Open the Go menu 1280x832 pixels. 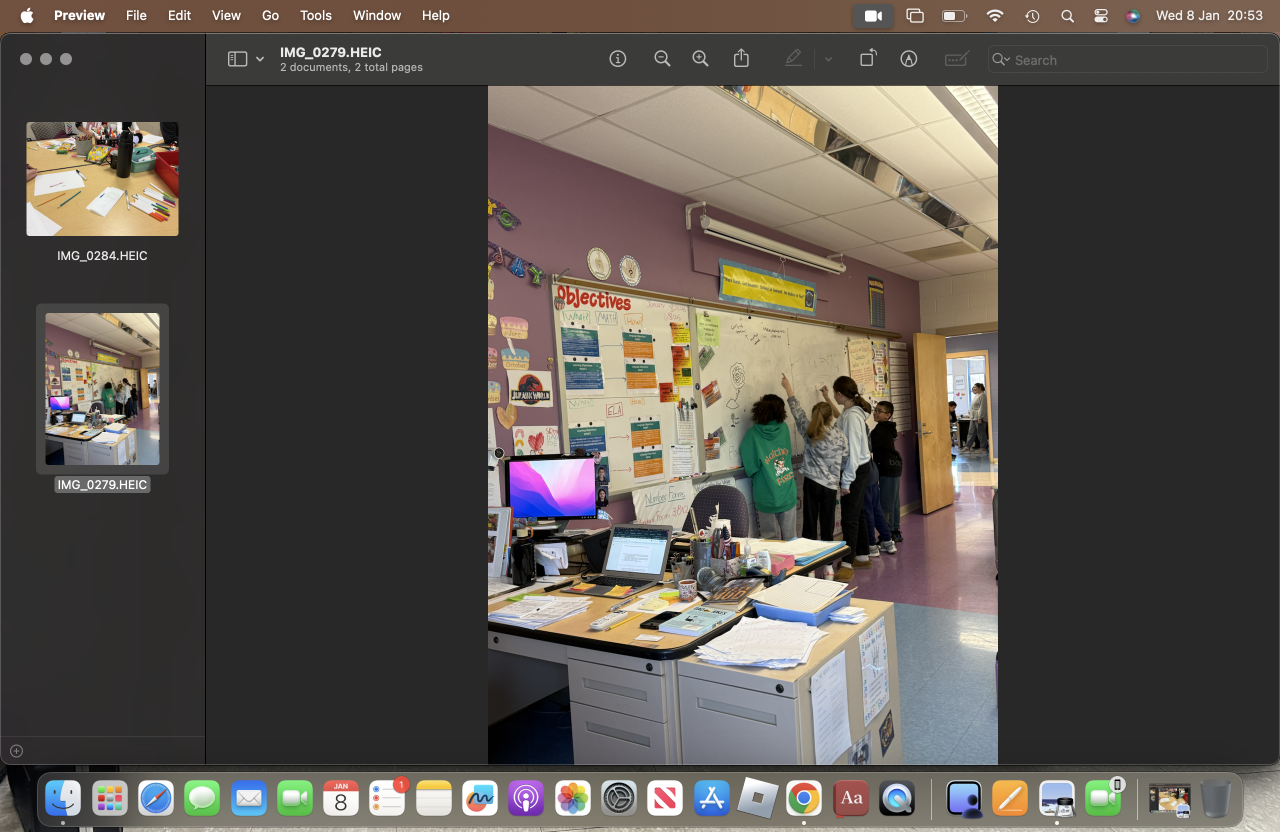270,15
